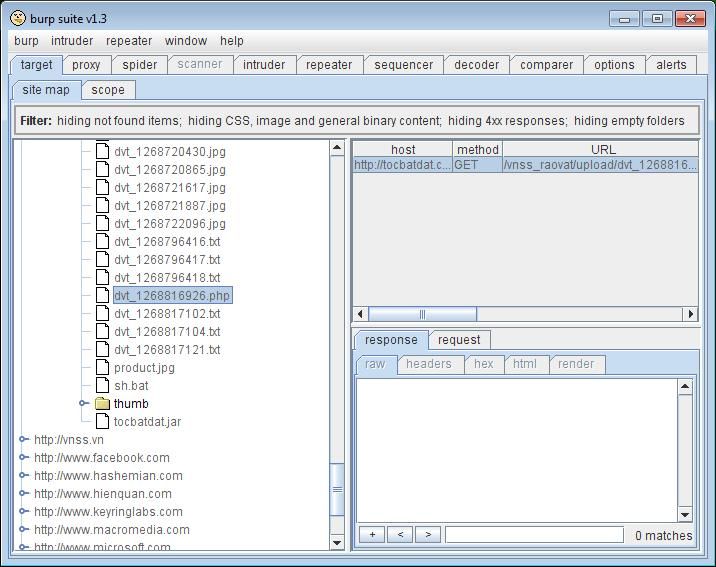
Task: Switch to the proxy tab
Action: [86, 65]
